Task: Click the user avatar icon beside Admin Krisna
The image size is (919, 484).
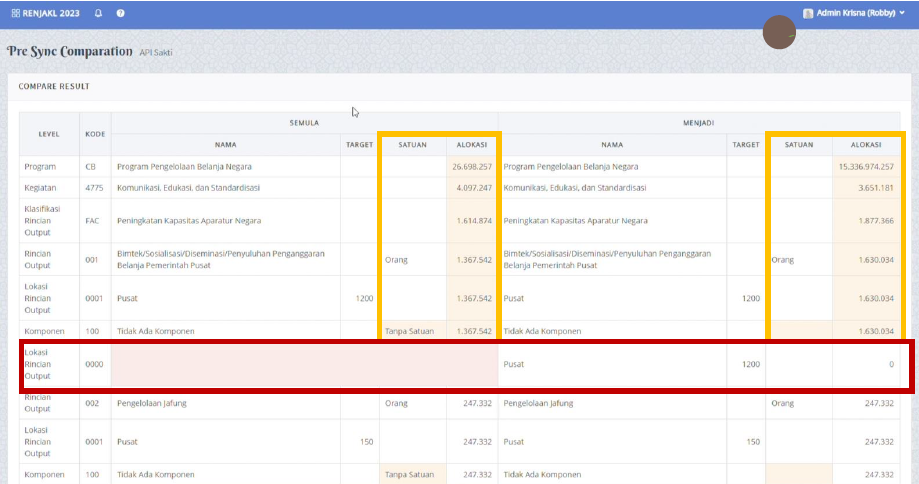Action: pyautogui.click(x=808, y=14)
